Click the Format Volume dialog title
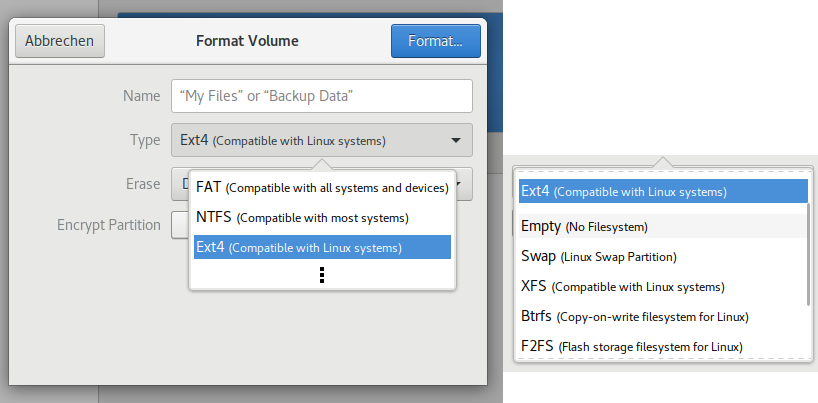Screen dimensions: 818x403 click(246, 41)
